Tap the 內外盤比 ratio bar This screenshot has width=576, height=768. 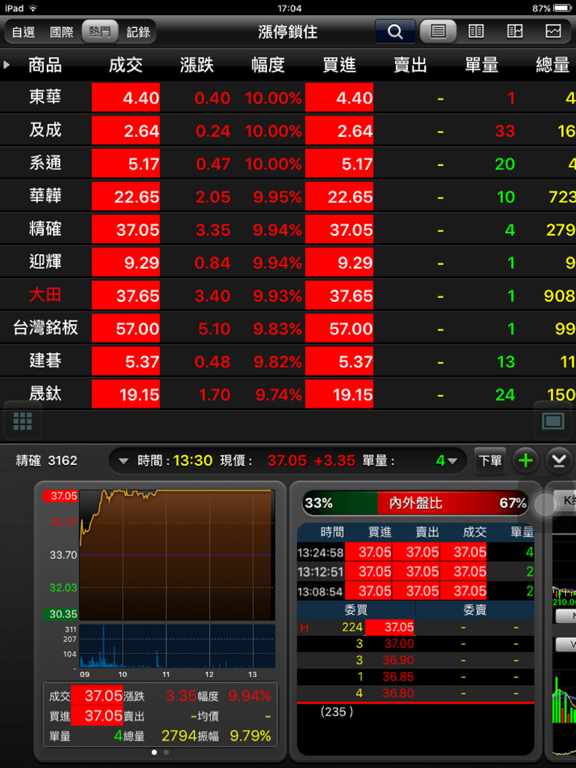coord(415,503)
